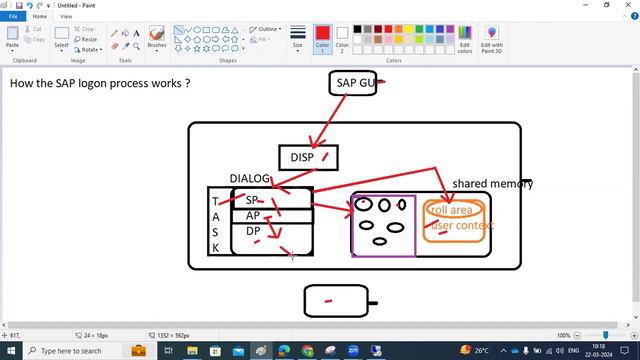Click the zoom out minus button
The height and width of the screenshot is (360, 640).
[577, 335]
